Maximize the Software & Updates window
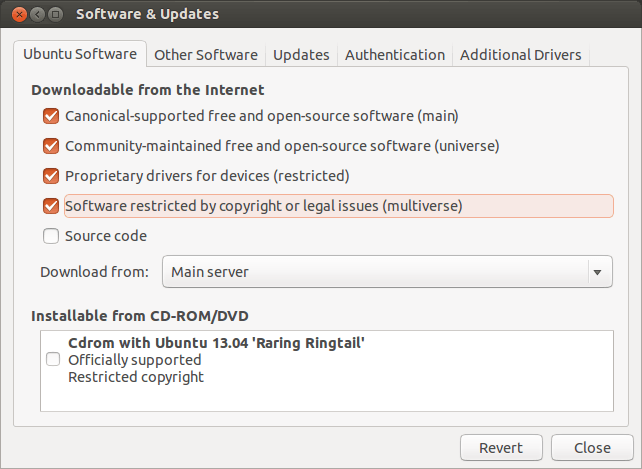Viewport: 642px width, 469px height. point(55,14)
